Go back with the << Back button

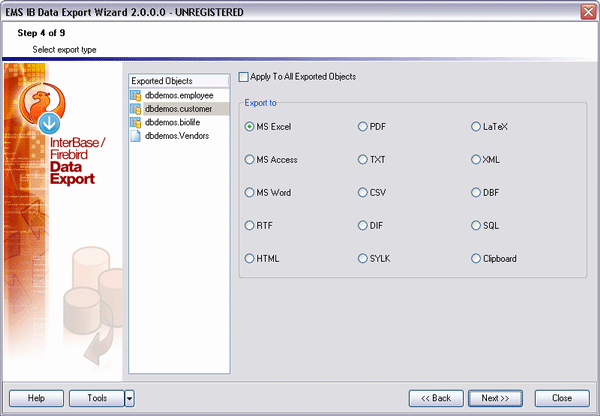(x=436, y=398)
